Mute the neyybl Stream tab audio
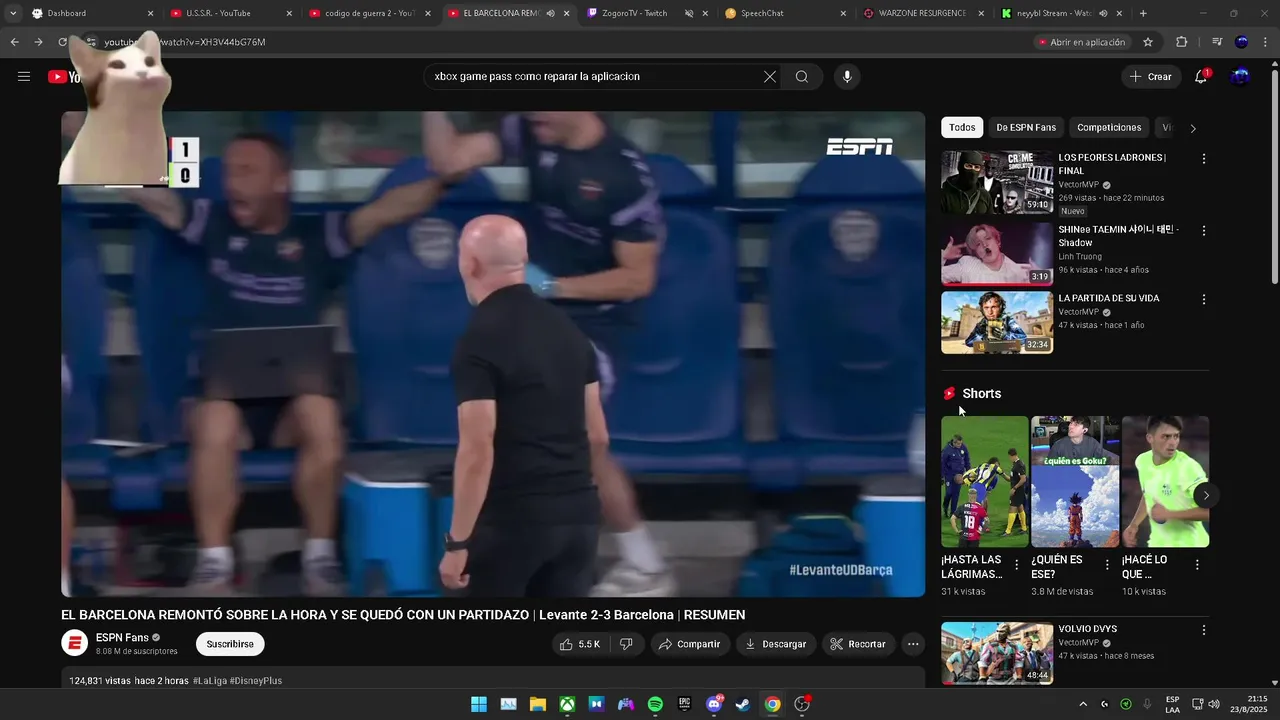This screenshot has width=1280, height=720. 1104,14
